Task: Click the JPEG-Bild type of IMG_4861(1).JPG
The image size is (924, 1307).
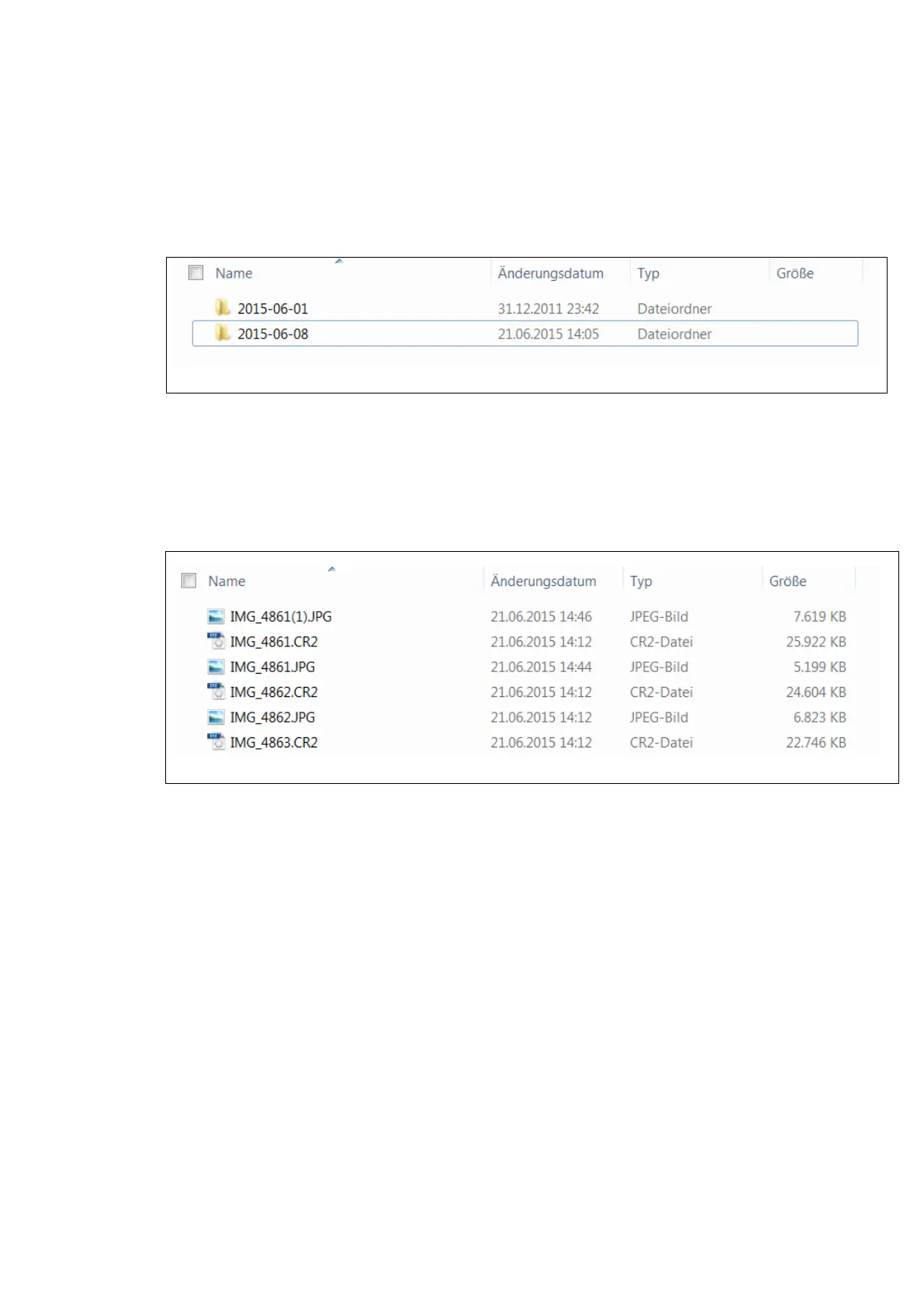Action: click(659, 617)
